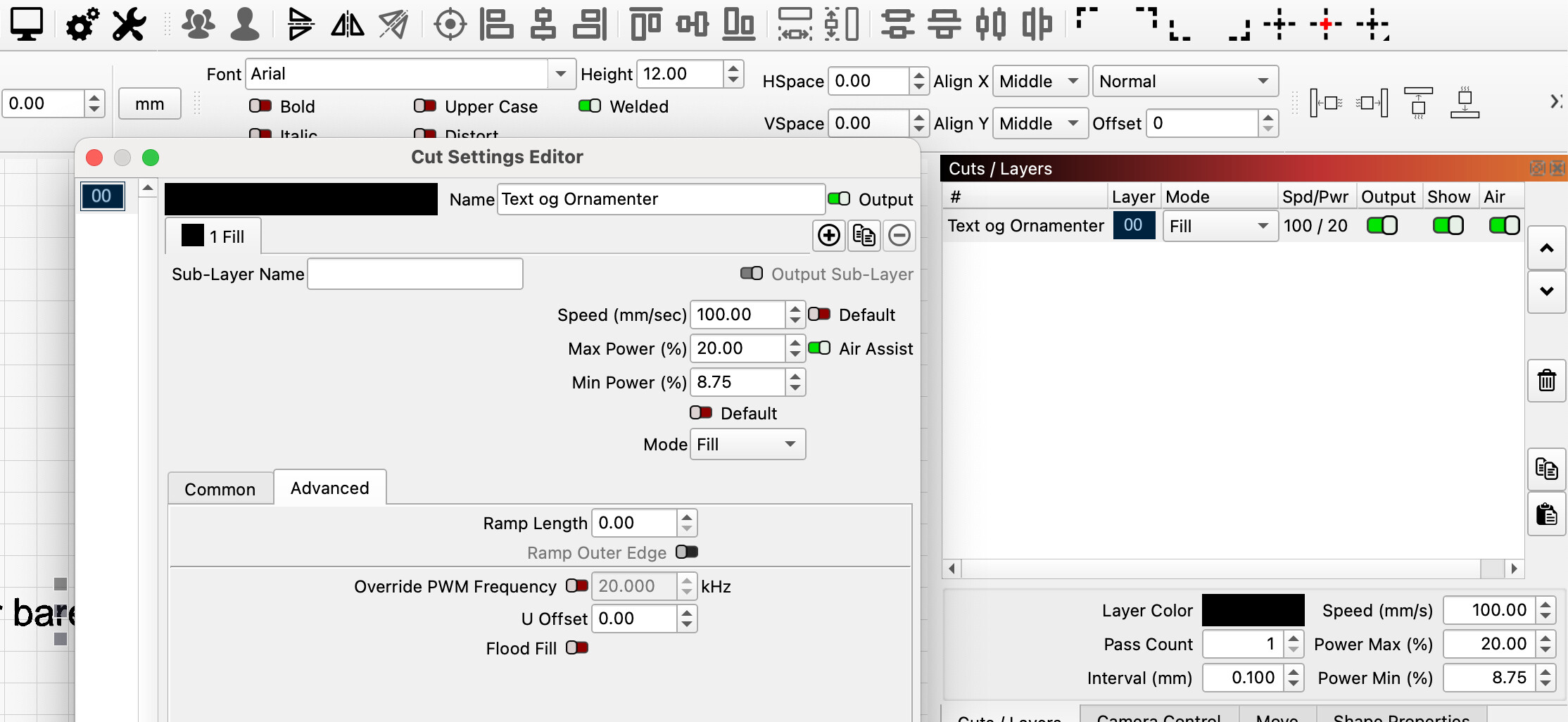Screen dimensions: 1568x722
Task: Click the Group objects icon
Action: [198, 24]
